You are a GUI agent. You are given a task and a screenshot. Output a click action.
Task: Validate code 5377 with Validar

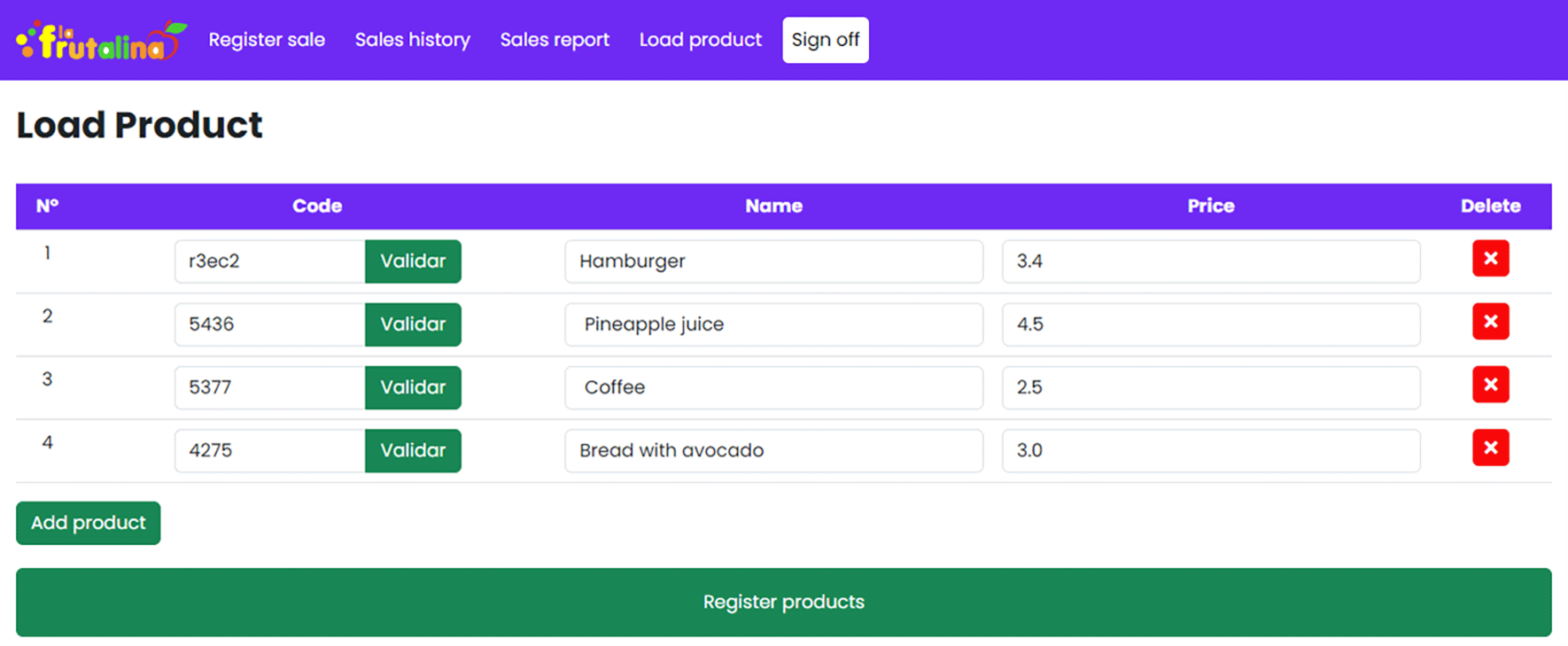(x=413, y=387)
